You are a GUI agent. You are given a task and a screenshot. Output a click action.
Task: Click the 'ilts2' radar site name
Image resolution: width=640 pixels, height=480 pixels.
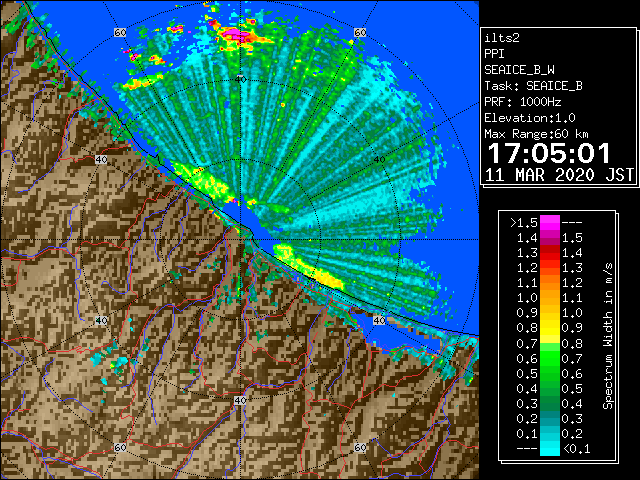pyautogui.click(x=502, y=38)
